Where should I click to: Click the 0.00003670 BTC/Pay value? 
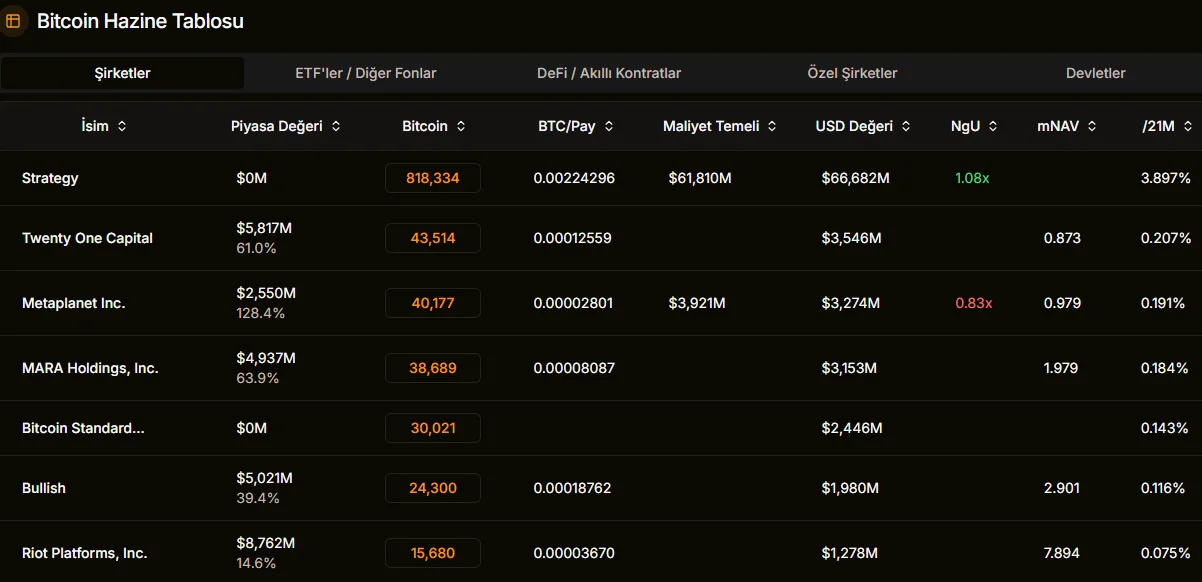pos(574,553)
